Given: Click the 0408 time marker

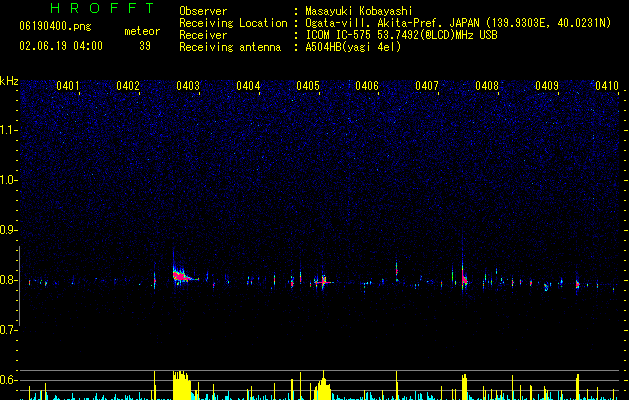Looking at the screenshot, I should pos(487,86).
